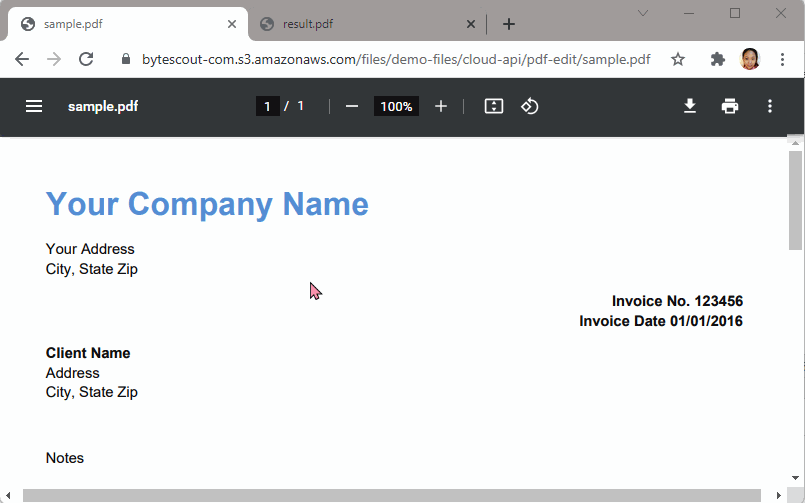Viewport: 805px width, 503px height.
Task: Close the result.pdf tab
Action: click(471, 24)
